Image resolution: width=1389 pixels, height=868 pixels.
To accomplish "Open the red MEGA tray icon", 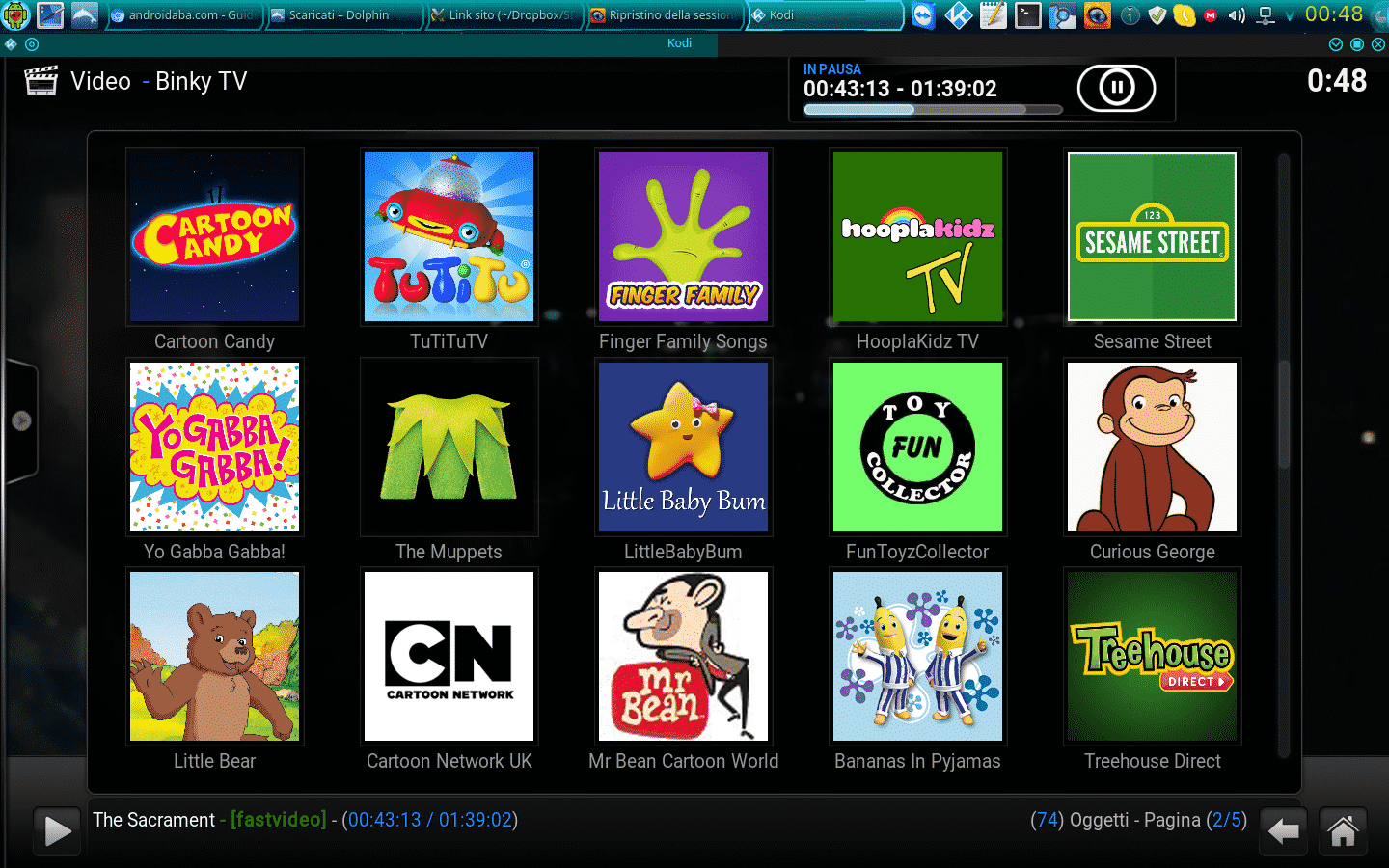I will pos(1211,15).
